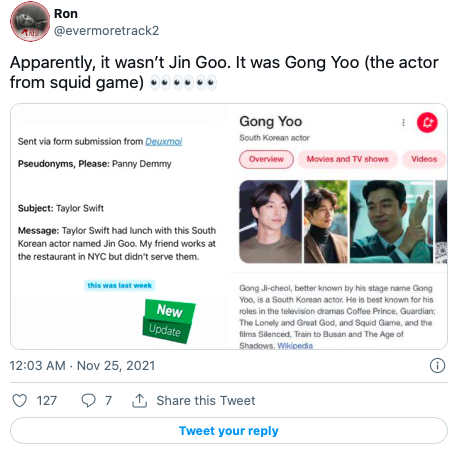457x453 pixels.
Task: Open the Videos tab
Action: [424, 159]
